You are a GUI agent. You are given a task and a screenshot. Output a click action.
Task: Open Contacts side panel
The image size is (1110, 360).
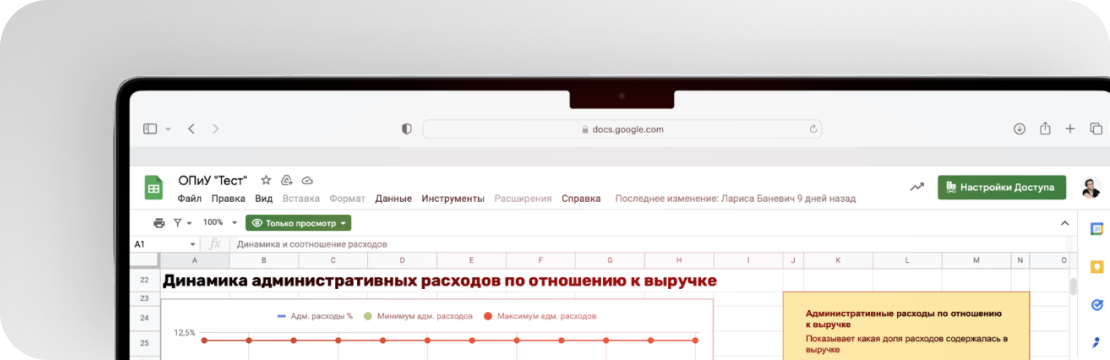1096,344
